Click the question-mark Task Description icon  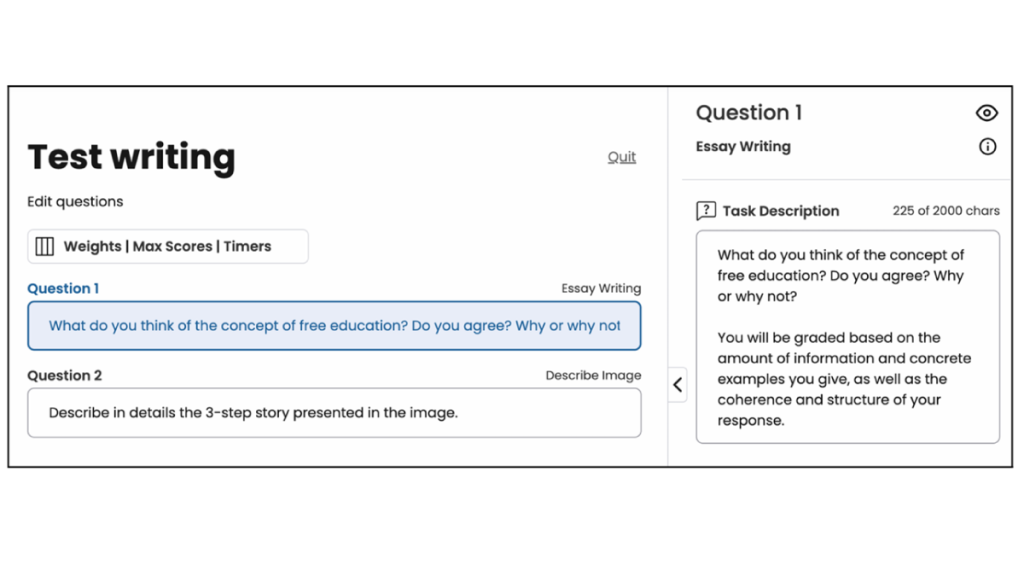tap(706, 211)
